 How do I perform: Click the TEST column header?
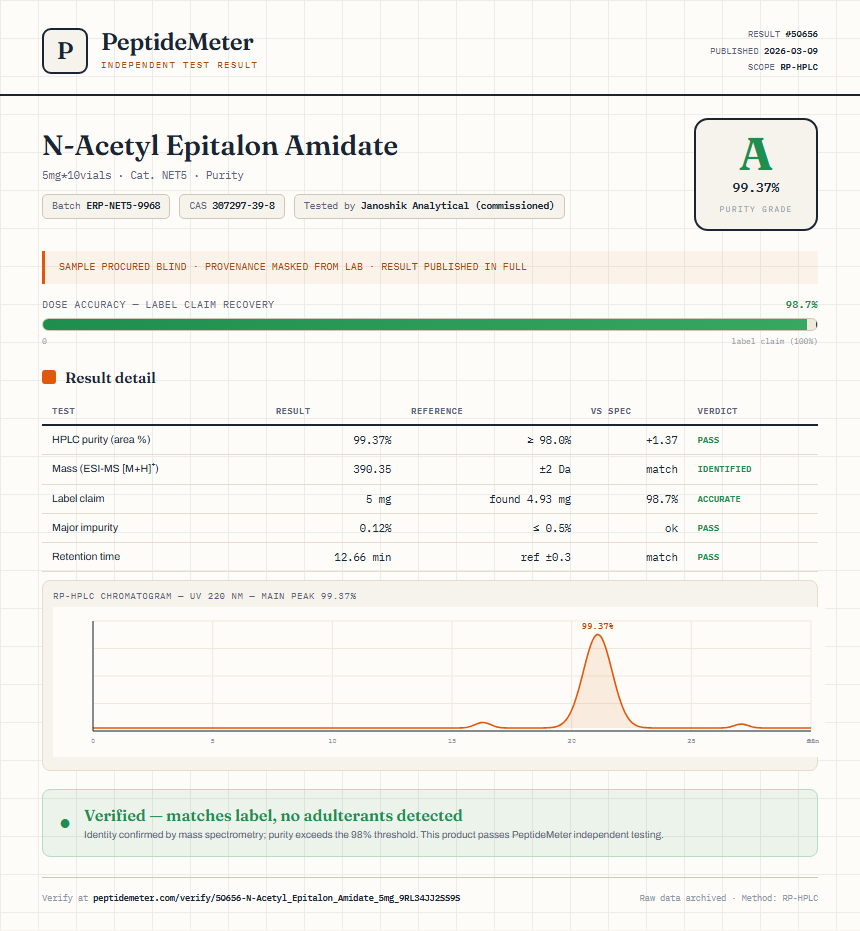tap(64, 411)
